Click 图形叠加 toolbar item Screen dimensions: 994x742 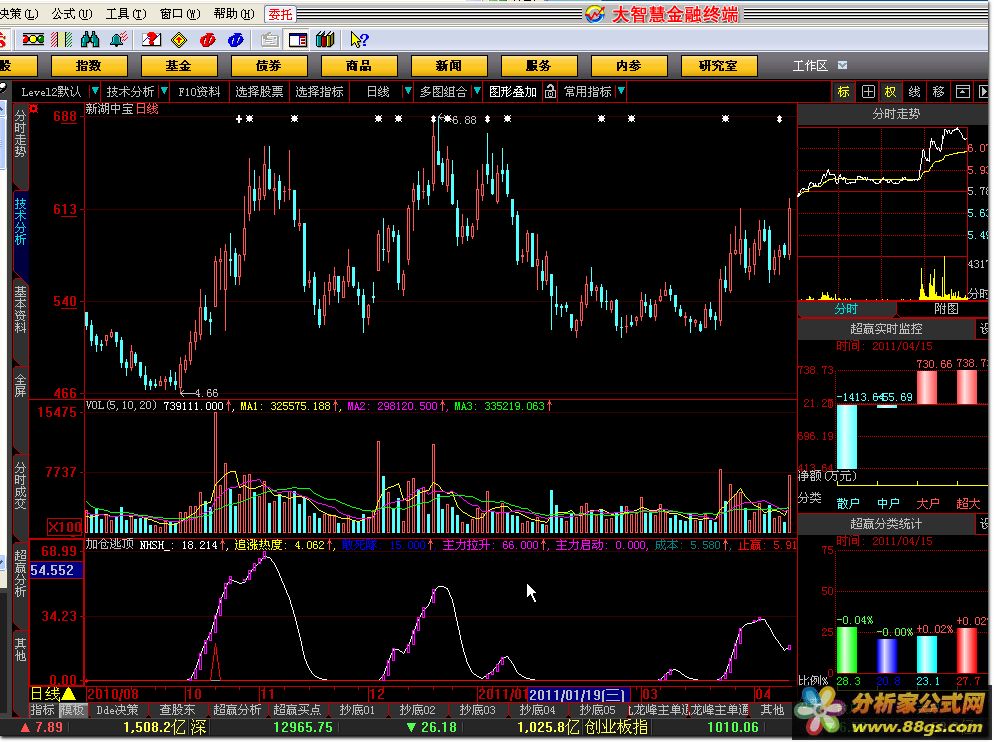(x=513, y=92)
